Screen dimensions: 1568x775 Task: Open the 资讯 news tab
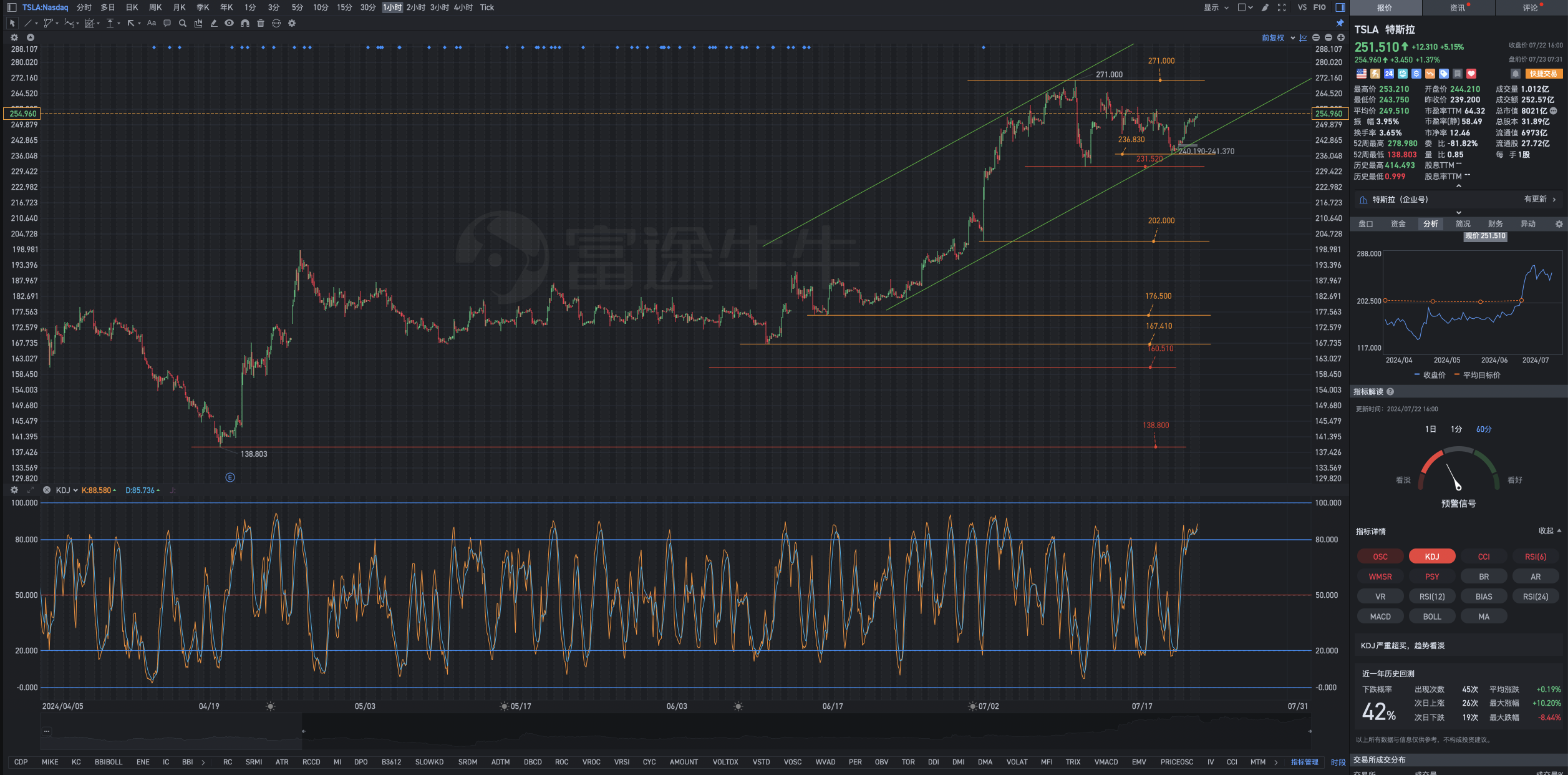pyautogui.click(x=1458, y=8)
